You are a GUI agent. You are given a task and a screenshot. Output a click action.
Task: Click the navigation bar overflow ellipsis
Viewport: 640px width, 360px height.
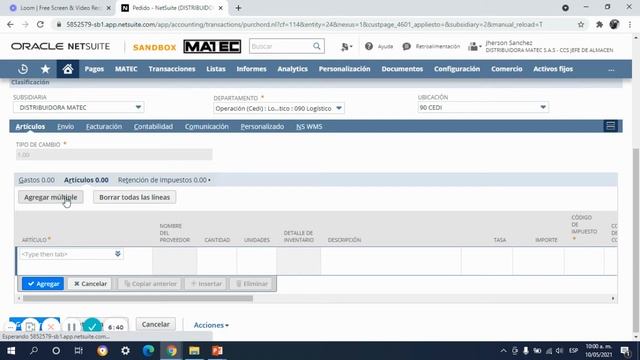(611, 69)
